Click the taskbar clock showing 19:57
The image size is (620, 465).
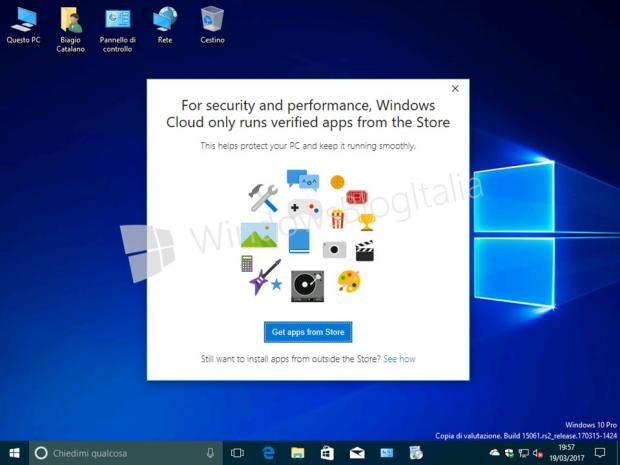[566, 453]
